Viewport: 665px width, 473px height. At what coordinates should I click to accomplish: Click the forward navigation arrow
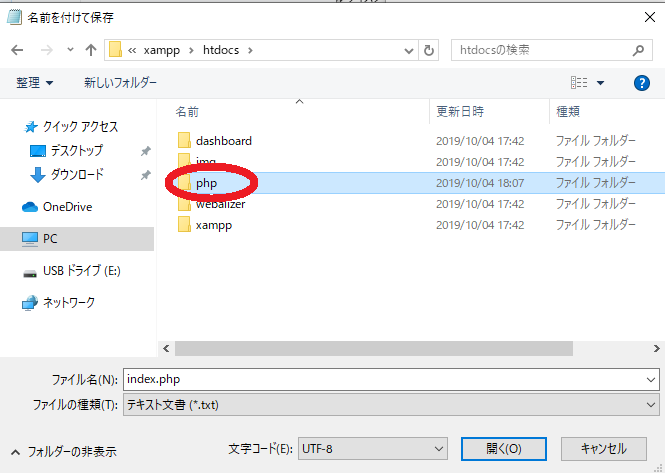point(47,50)
